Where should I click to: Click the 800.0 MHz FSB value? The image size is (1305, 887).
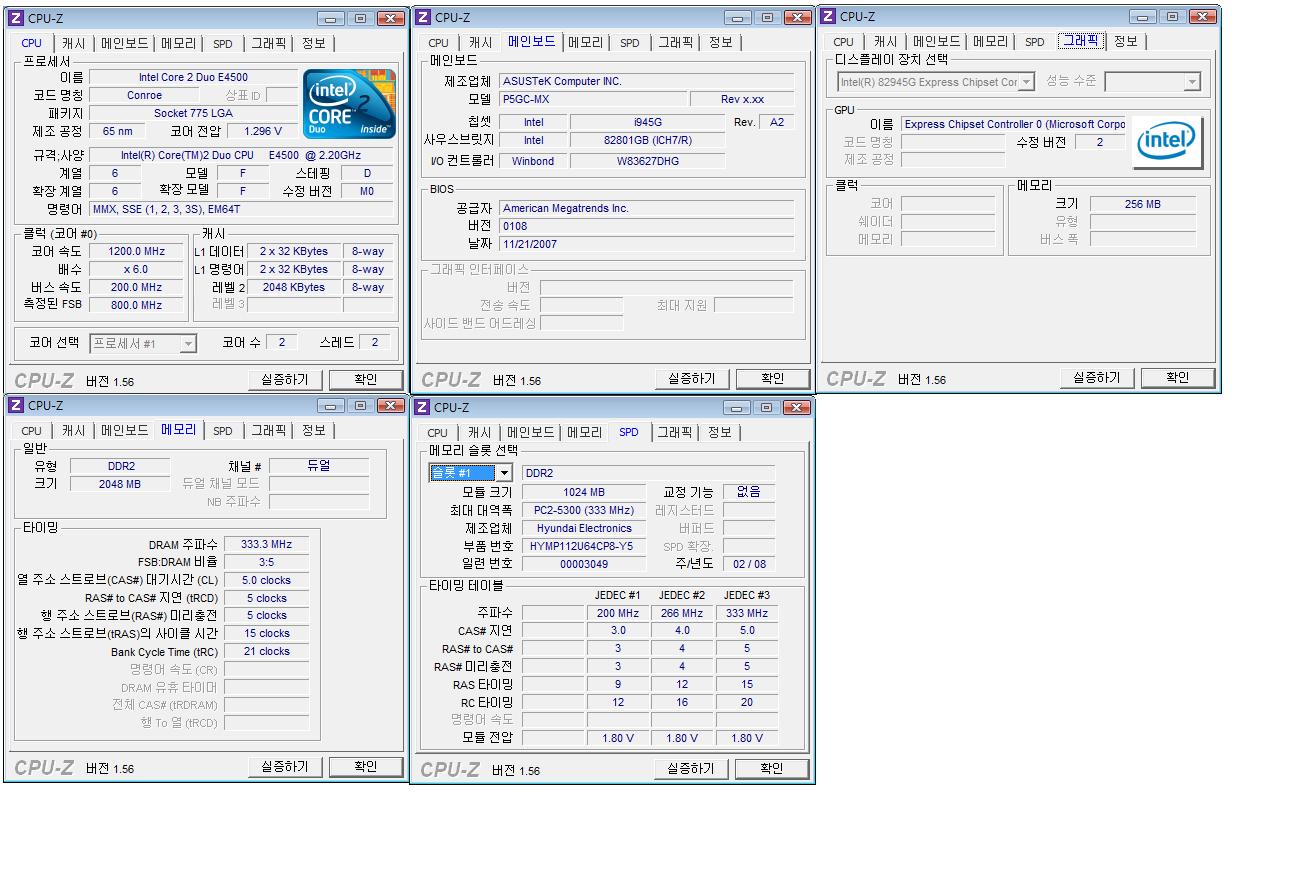click(137, 305)
